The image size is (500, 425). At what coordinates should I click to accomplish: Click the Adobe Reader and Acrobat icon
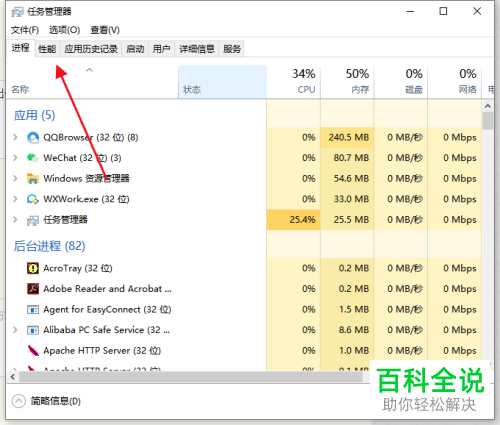pyautogui.click(x=33, y=289)
